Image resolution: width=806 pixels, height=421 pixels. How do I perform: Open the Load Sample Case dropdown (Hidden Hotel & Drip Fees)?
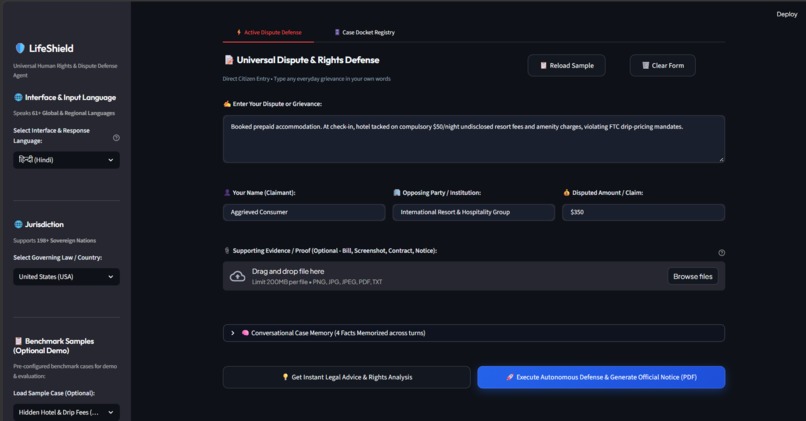coord(66,412)
